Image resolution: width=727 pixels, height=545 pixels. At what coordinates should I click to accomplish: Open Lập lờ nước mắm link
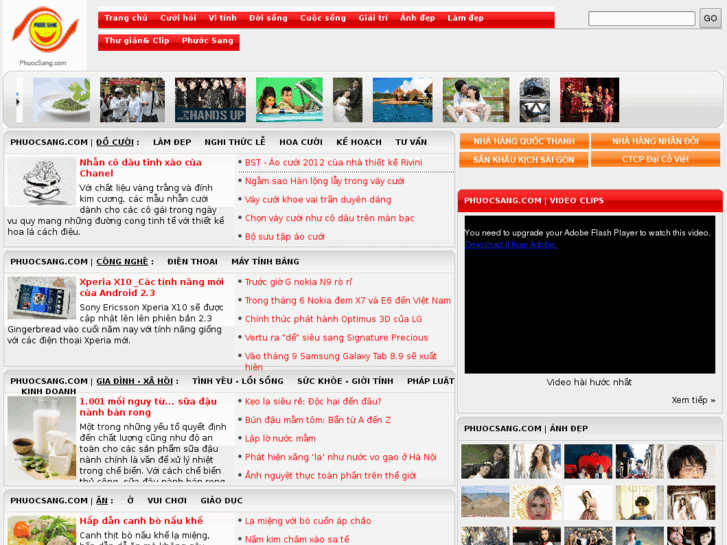click(x=280, y=438)
